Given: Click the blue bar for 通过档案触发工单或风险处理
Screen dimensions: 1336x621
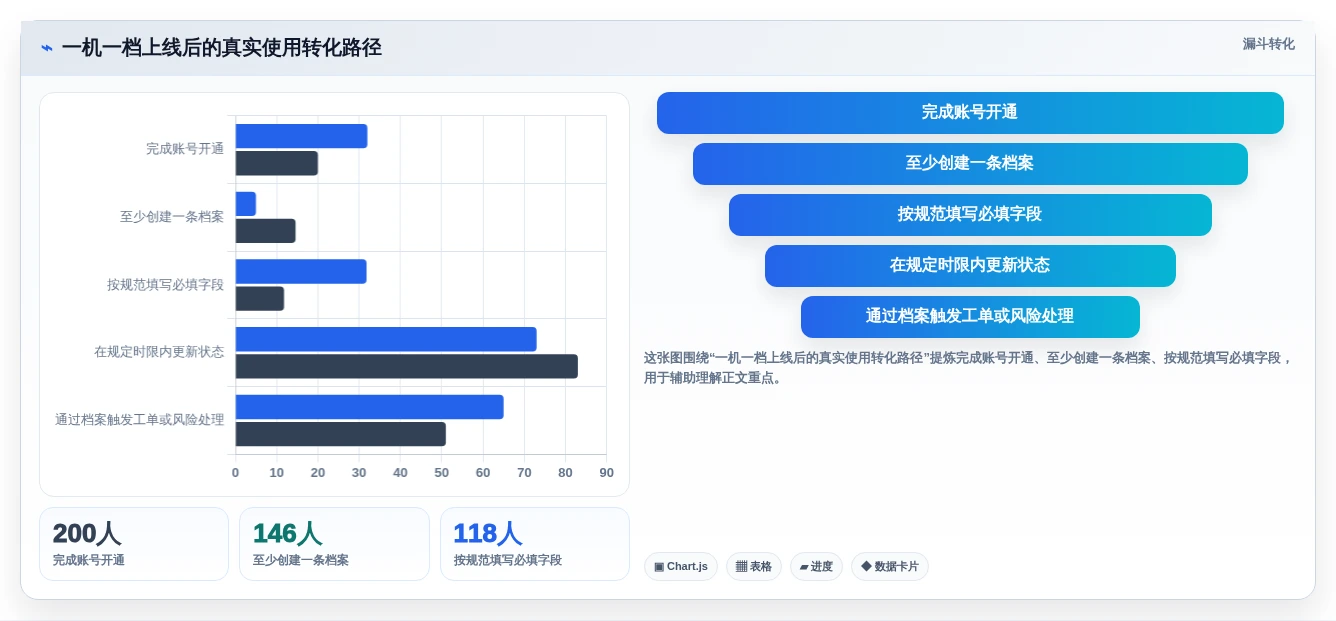Looking at the screenshot, I should click(x=370, y=407).
